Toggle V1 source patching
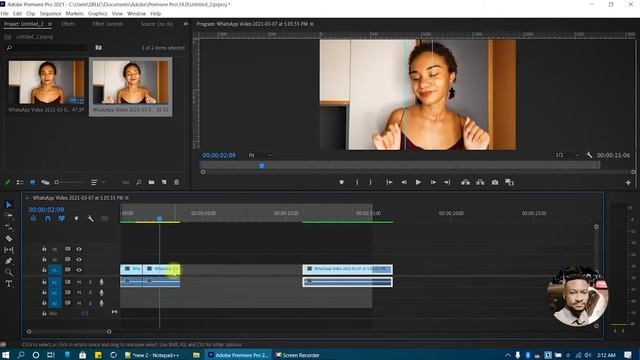The width and height of the screenshot is (640, 360). [x=54, y=270]
